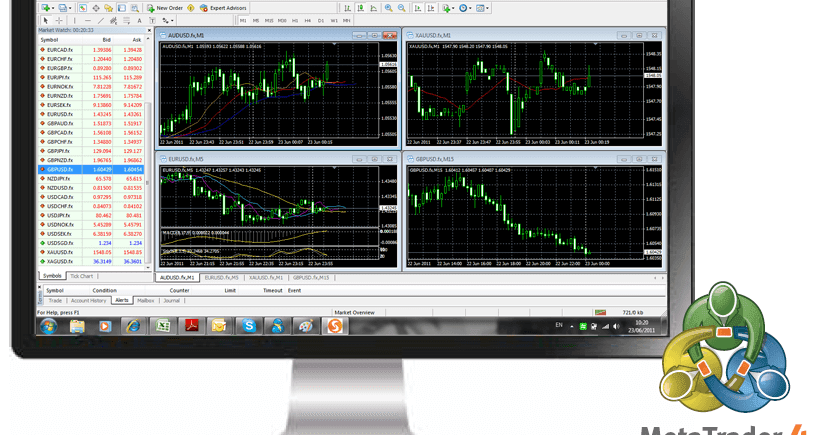
Task: Select the vertical line tool
Action: pyautogui.click(x=75, y=21)
